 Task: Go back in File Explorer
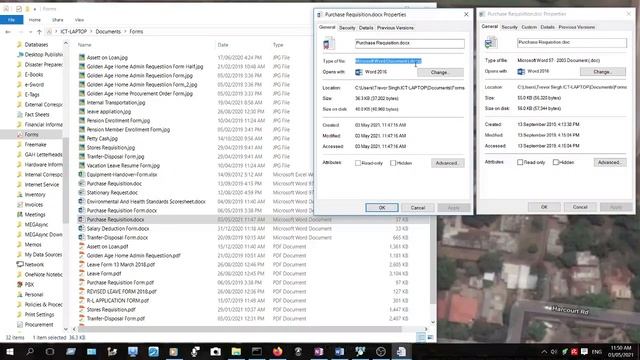pos(8,31)
